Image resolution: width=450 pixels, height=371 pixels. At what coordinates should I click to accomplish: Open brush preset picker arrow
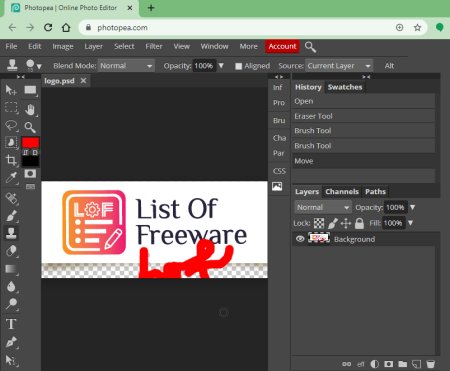(x=39, y=66)
